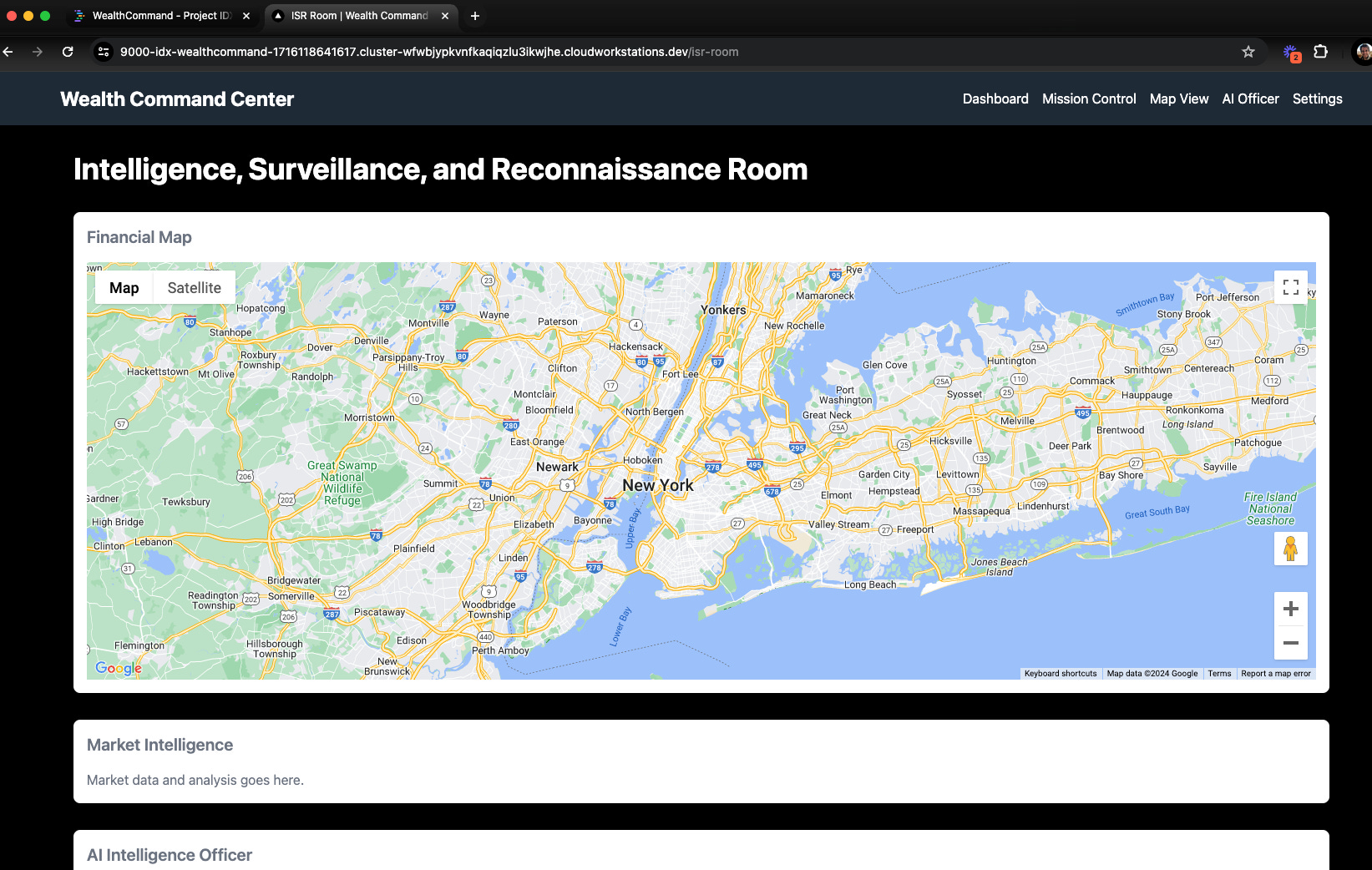1372x870 pixels.
Task: Open a new browser tab with plus
Action: pyautogui.click(x=474, y=16)
